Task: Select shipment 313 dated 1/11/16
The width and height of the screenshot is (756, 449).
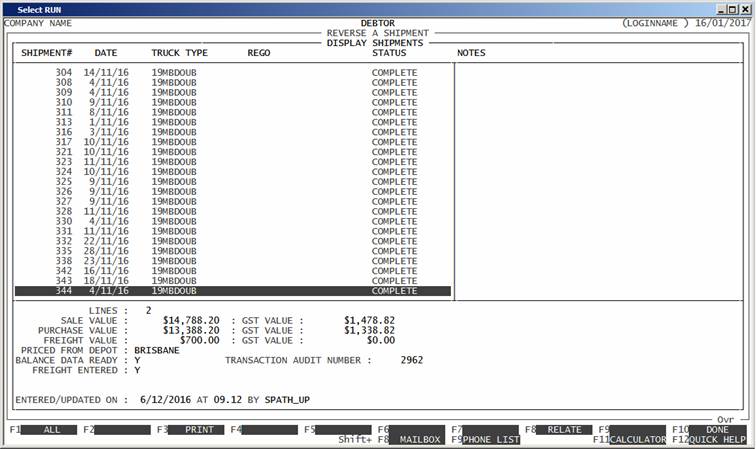Action: [x=233, y=122]
